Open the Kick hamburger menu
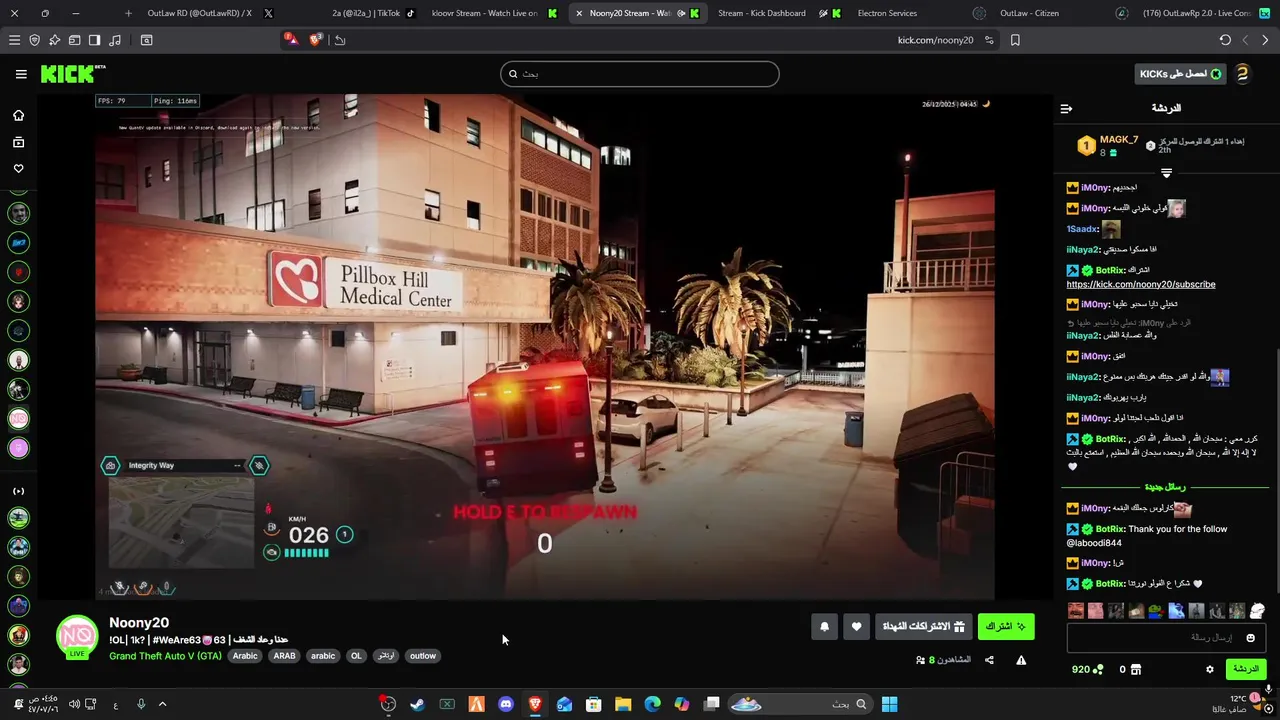1280x720 pixels. tap(21, 74)
